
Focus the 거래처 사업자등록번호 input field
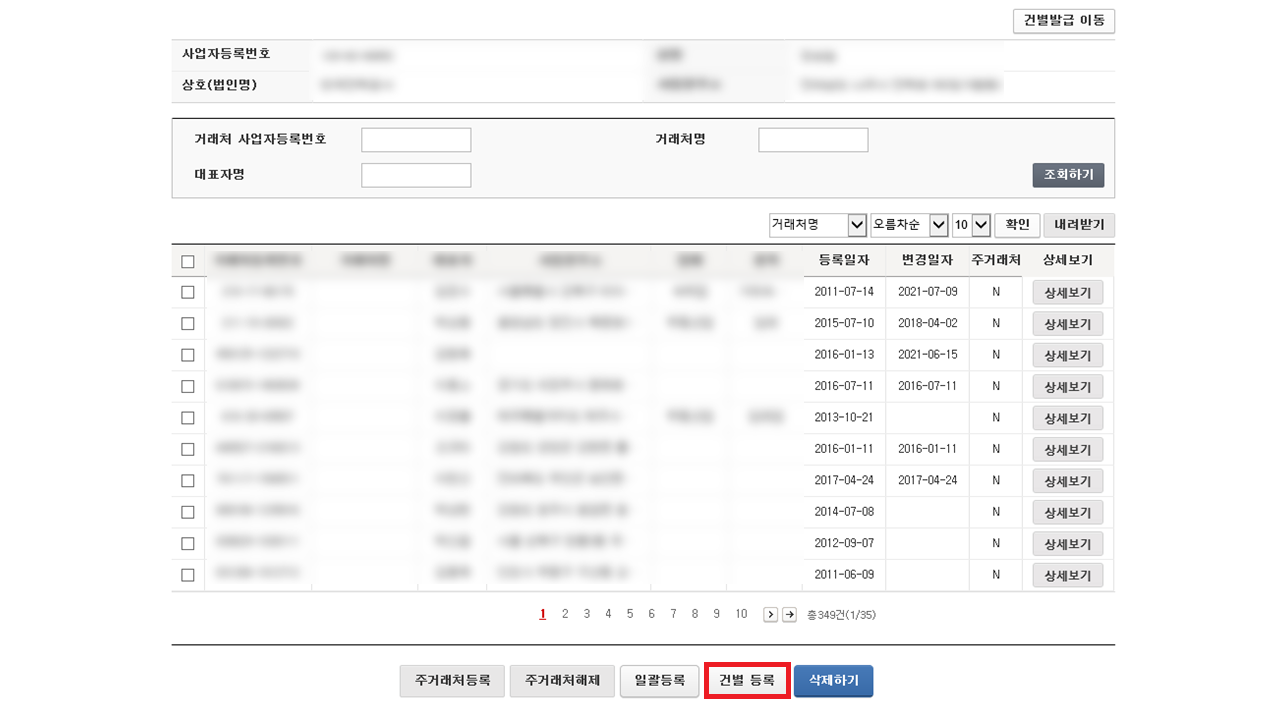[416, 140]
